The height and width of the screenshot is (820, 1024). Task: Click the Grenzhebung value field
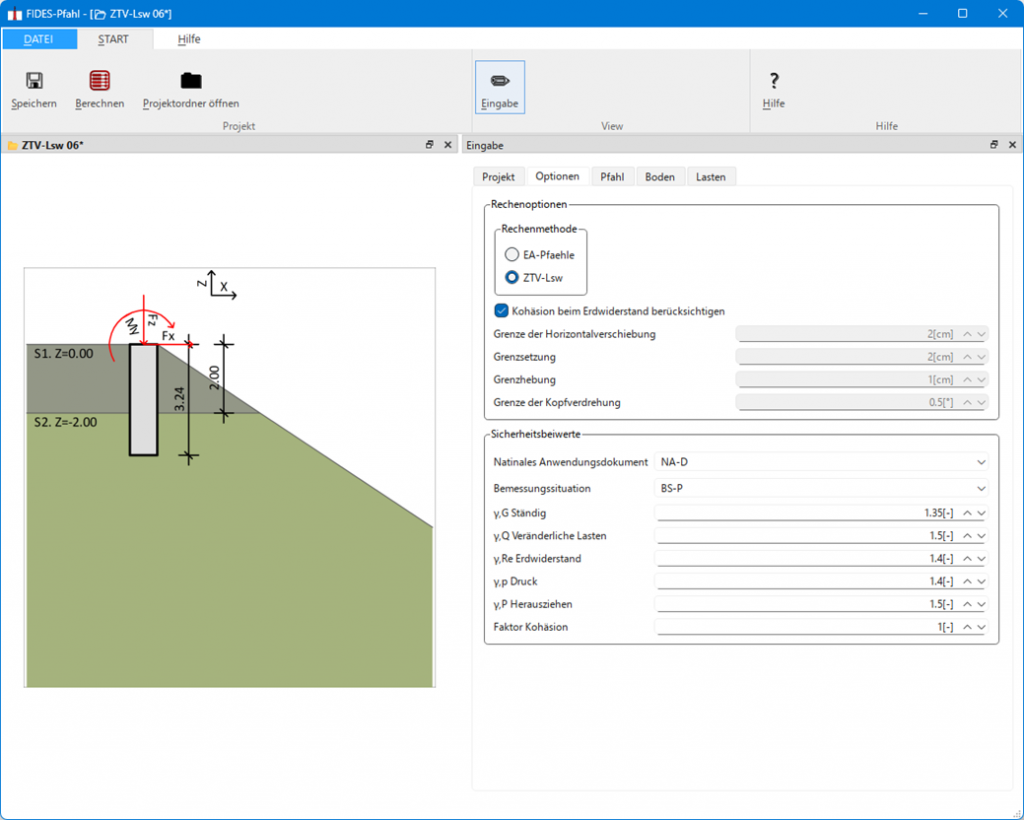click(861, 379)
